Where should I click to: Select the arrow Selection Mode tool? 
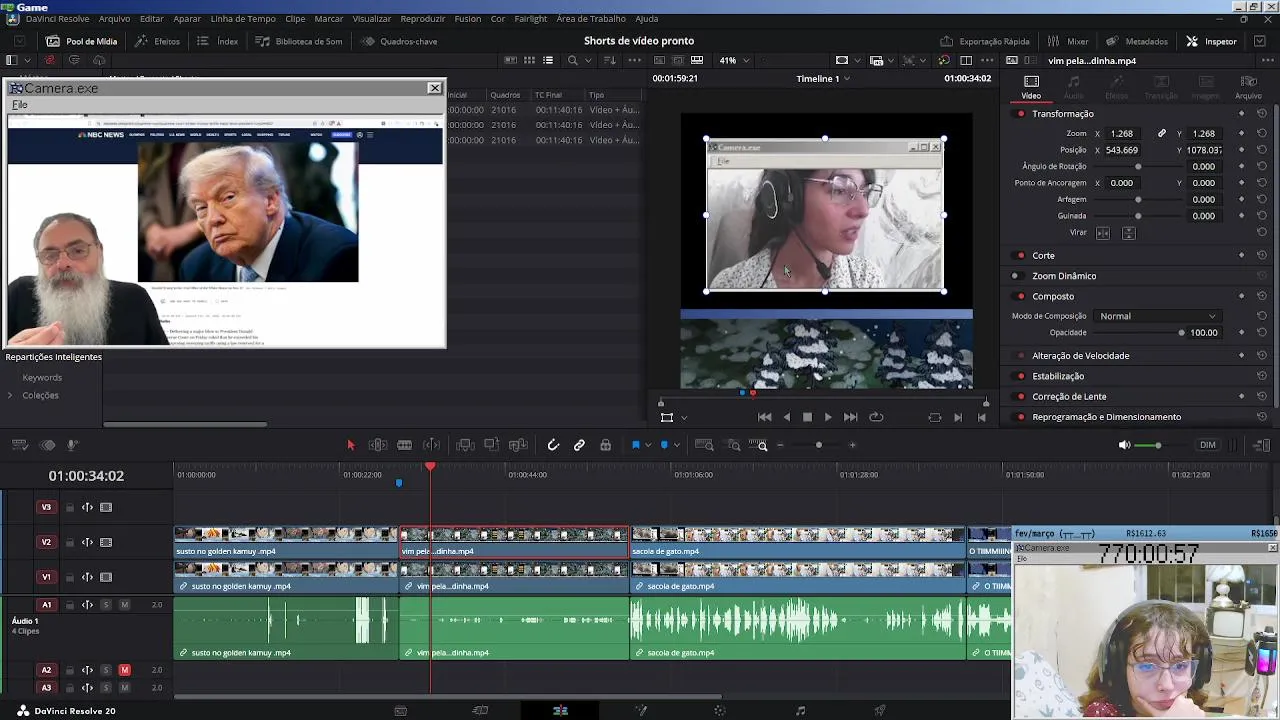tap(351, 445)
